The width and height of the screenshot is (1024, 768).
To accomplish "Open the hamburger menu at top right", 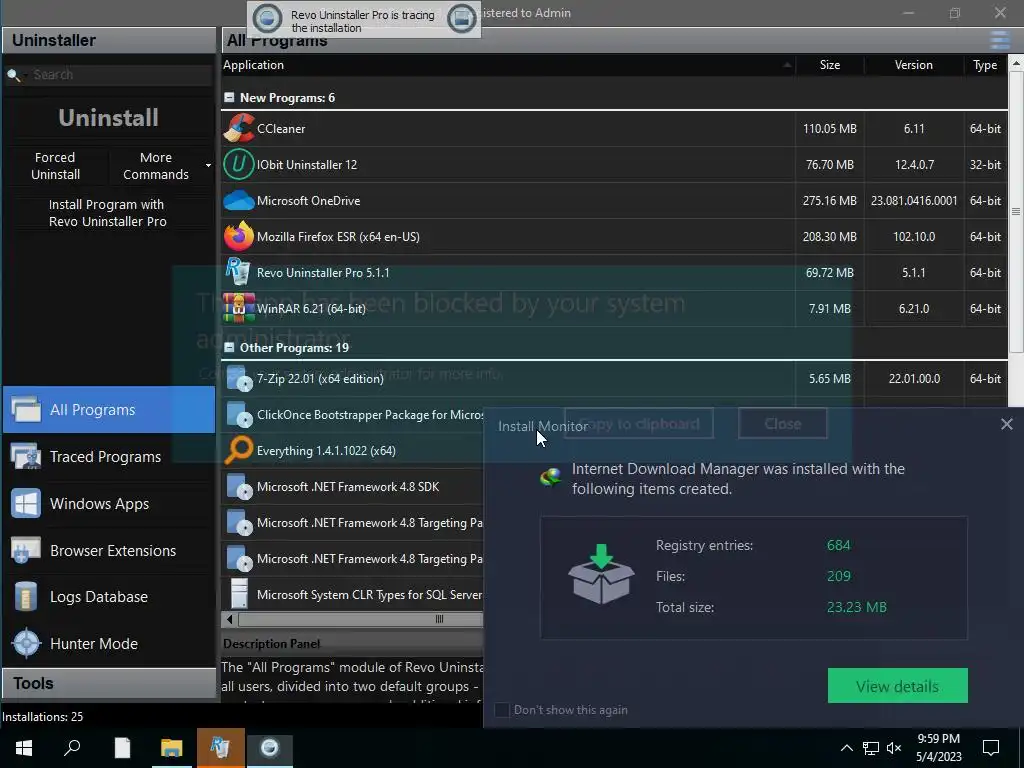I will [x=1000, y=40].
